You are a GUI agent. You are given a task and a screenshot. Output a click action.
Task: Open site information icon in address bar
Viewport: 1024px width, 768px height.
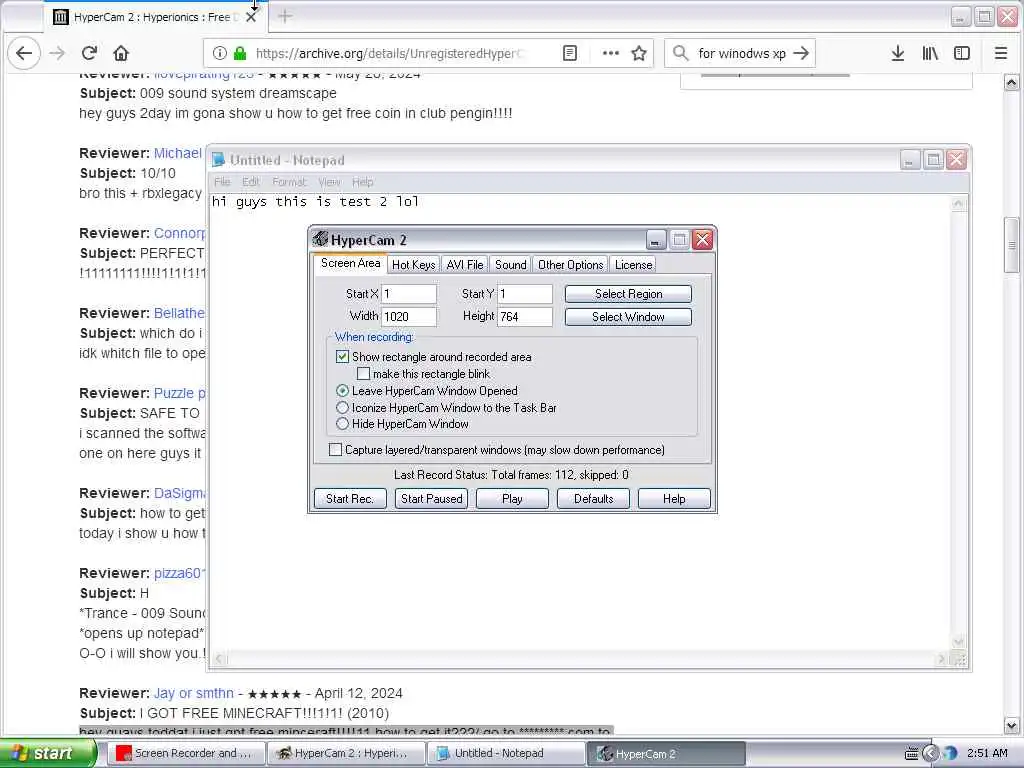coord(220,53)
